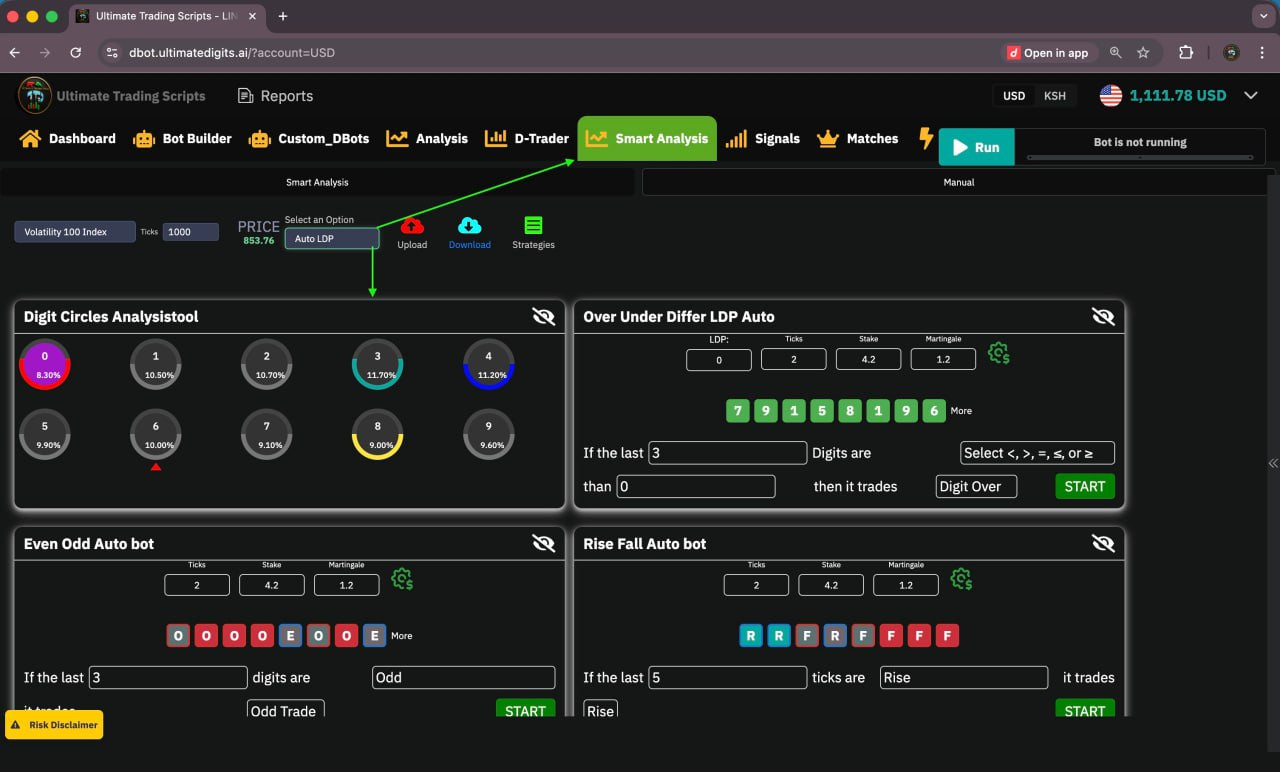Open Rise Fall bot money settings gear
The image size is (1280, 772).
click(x=961, y=579)
